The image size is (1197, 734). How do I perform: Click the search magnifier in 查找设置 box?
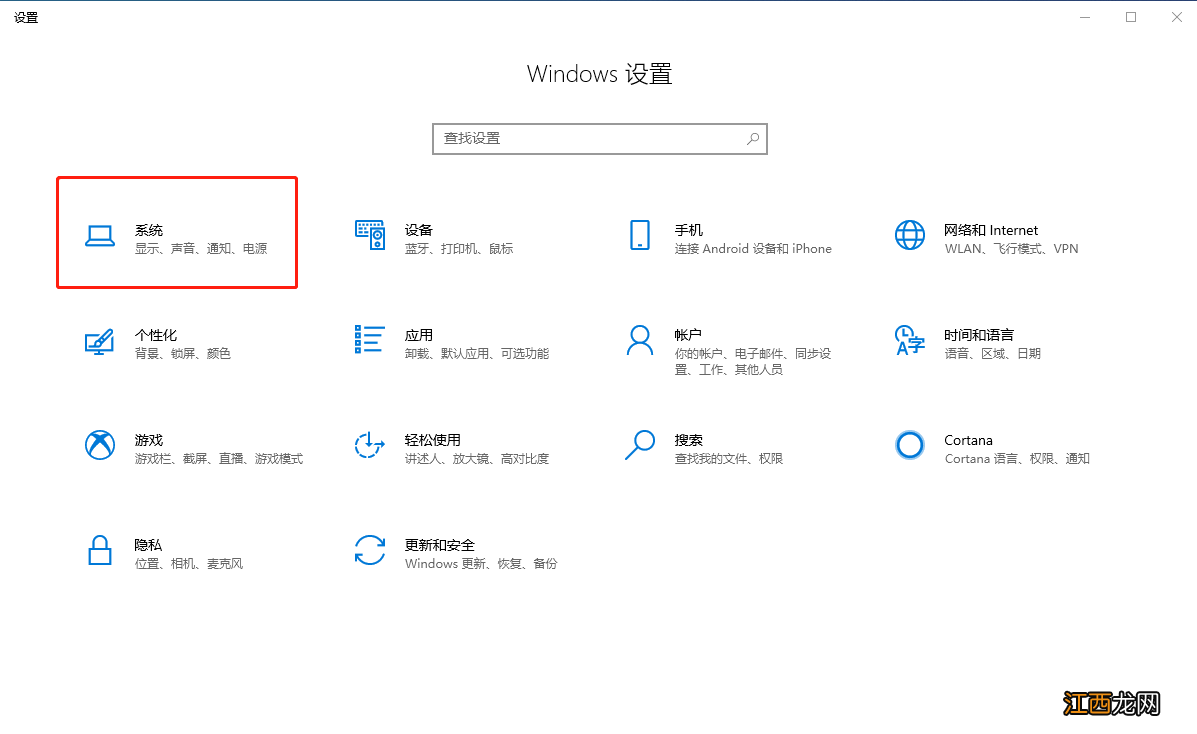point(753,139)
